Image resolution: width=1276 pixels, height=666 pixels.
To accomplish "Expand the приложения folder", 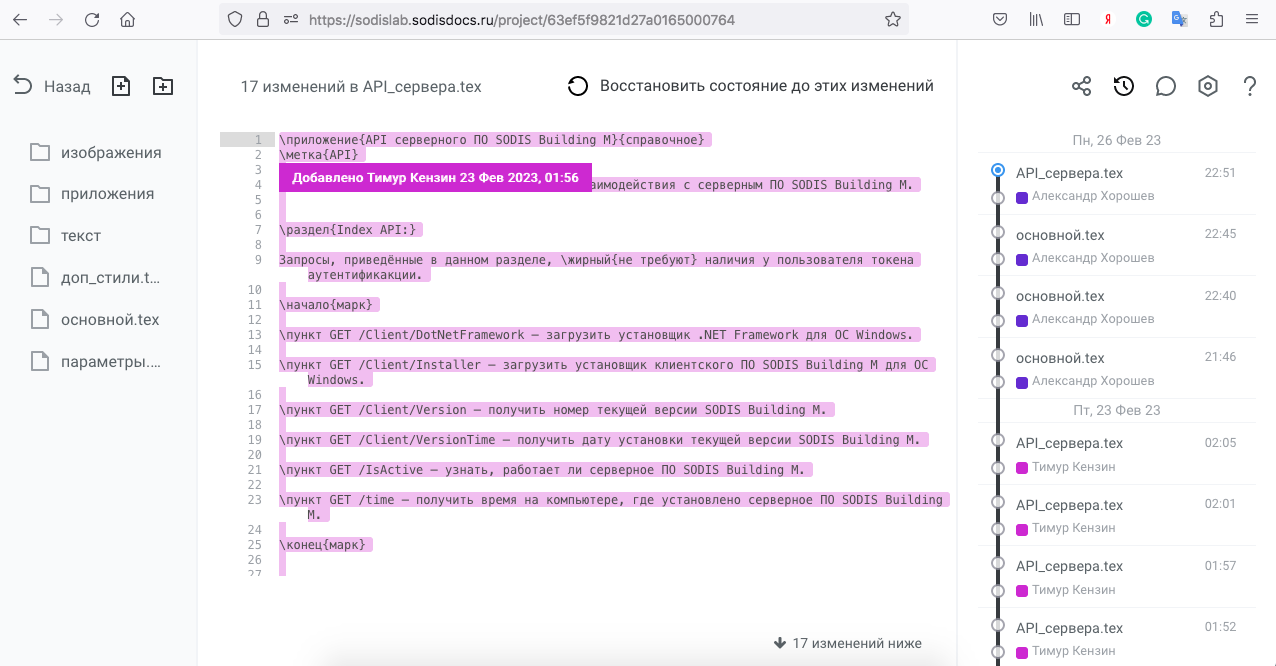I will point(104,194).
